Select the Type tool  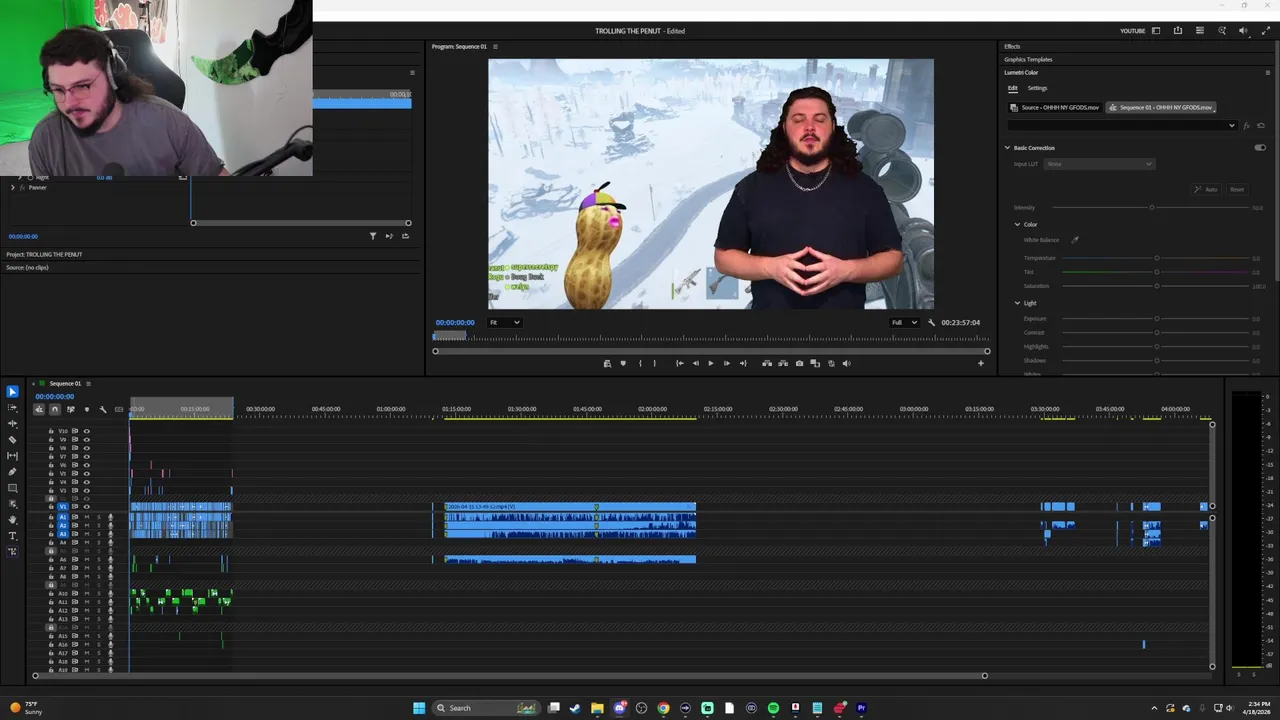coord(12,536)
